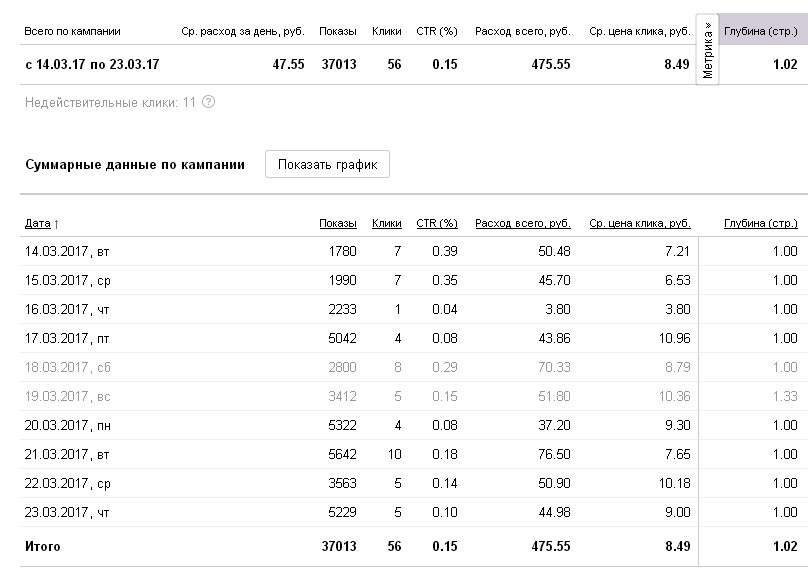Expand the Метрика side panel
This screenshot has width=808, height=574.
pyautogui.click(x=707, y=52)
